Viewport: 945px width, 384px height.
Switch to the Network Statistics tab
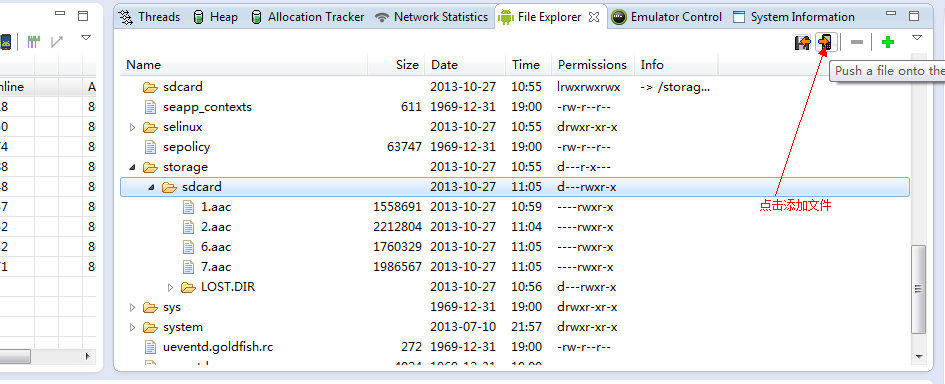[431, 17]
